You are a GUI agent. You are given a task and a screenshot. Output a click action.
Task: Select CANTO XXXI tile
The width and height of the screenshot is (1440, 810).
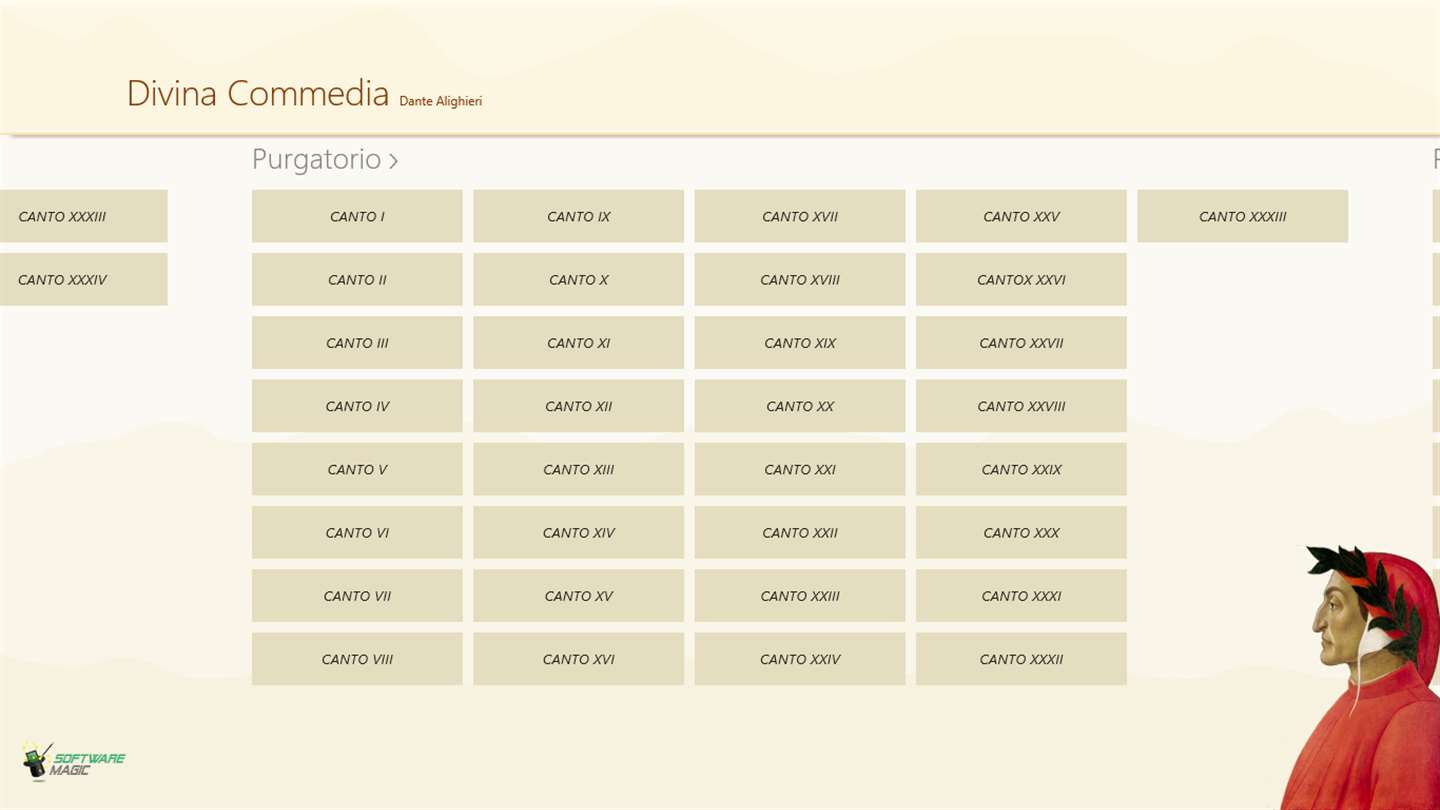tap(1021, 596)
